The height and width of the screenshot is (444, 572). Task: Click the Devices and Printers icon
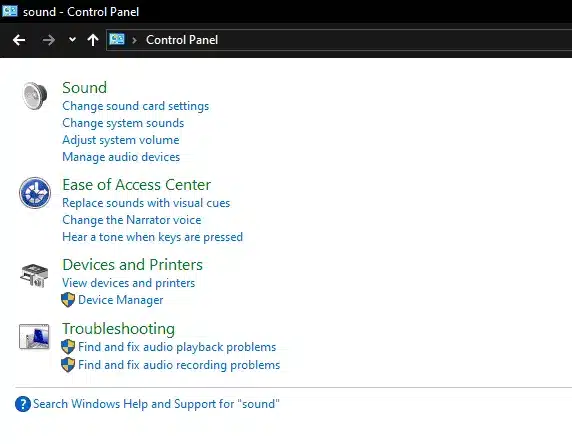34,275
